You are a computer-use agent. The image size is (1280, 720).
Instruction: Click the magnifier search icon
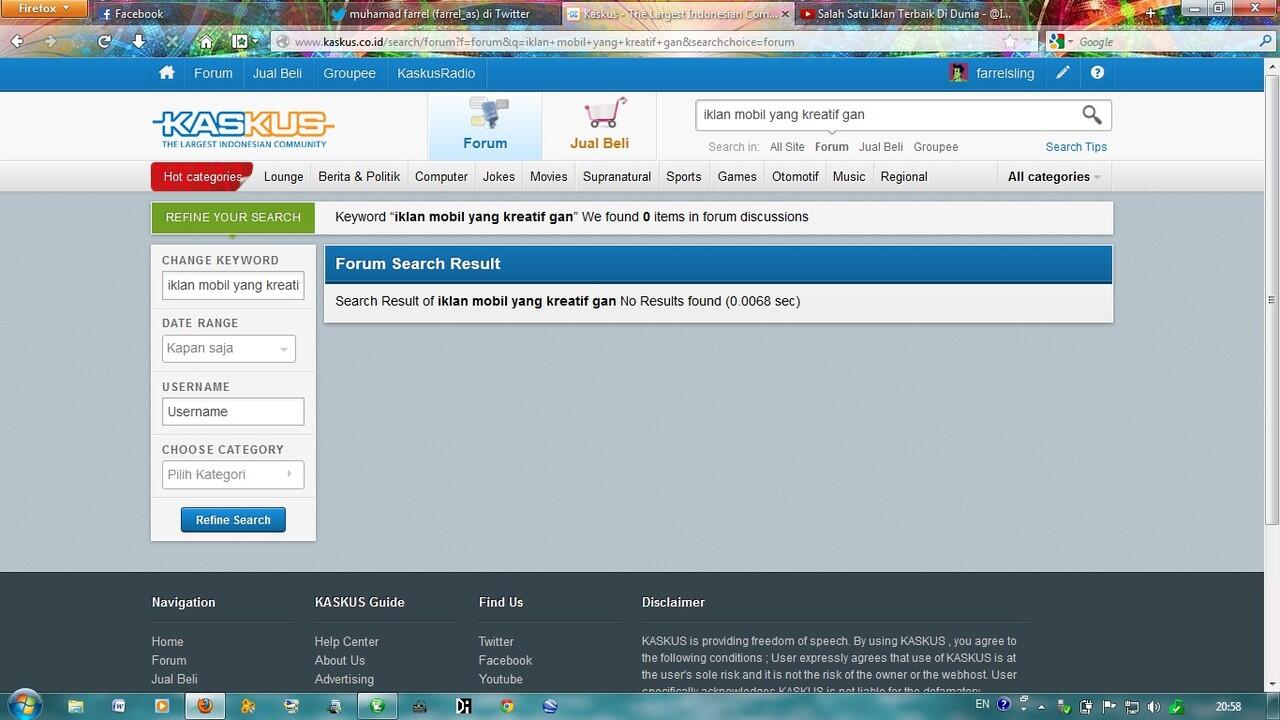tap(1092, 115)
